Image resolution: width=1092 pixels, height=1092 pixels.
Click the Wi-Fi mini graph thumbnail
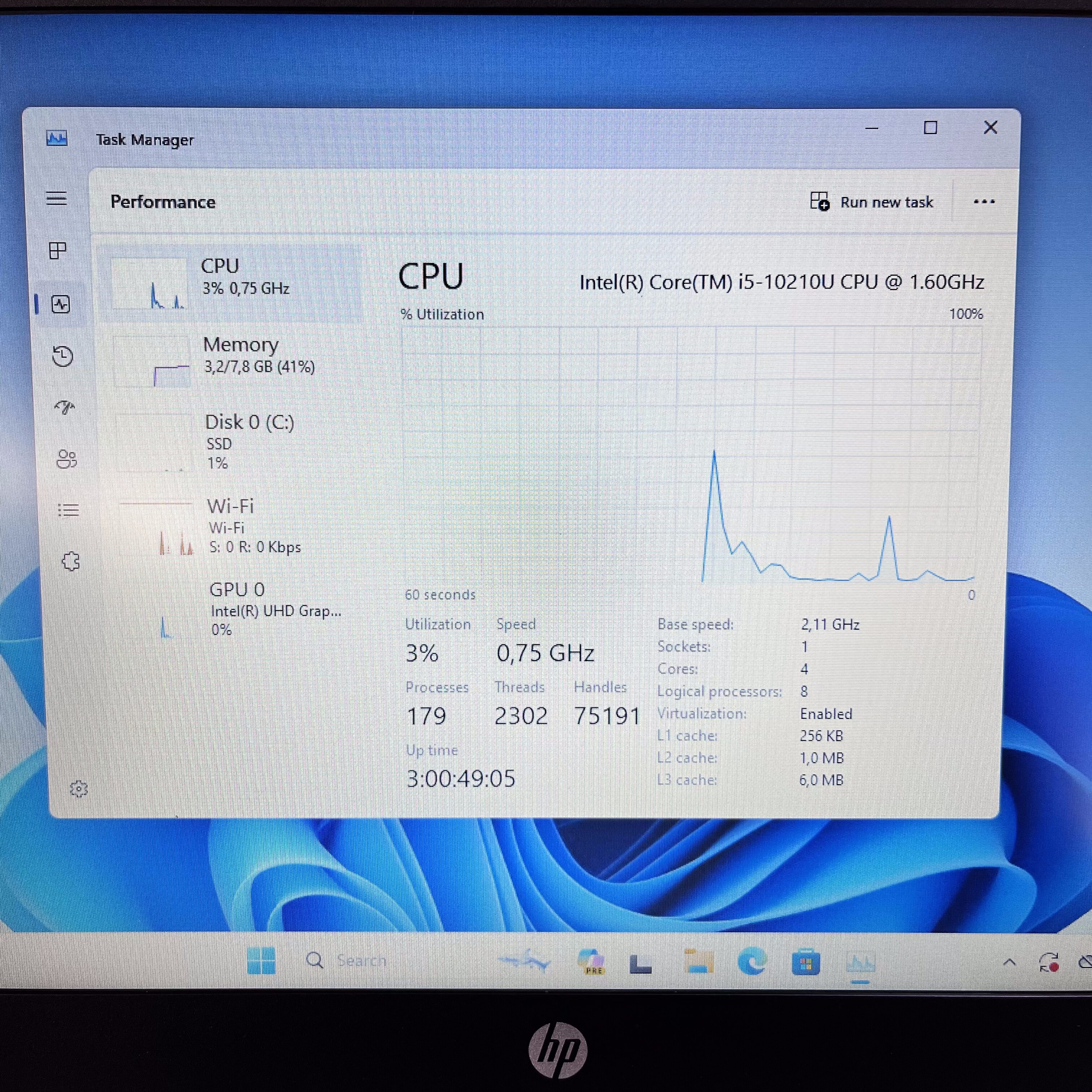(x=156, y=528)
